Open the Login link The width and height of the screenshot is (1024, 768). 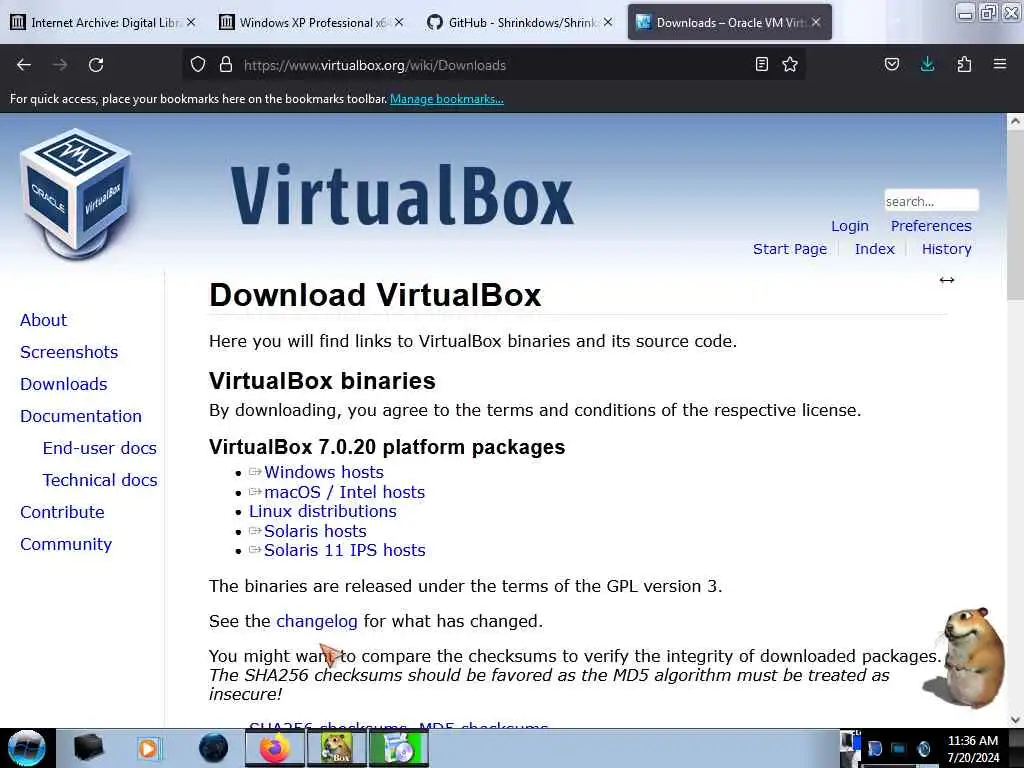(850, 226)
